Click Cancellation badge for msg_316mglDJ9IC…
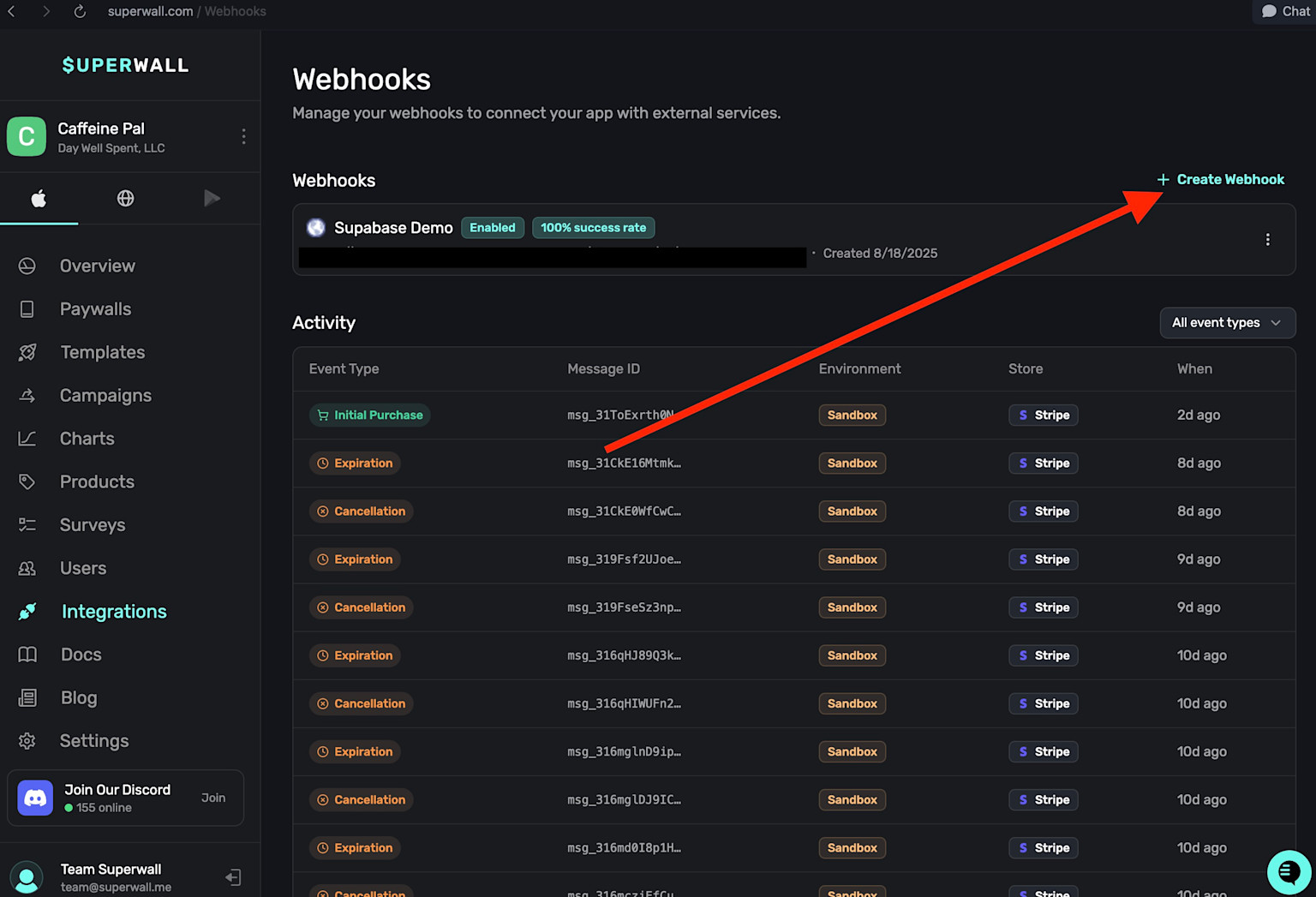 click(362, 799)
